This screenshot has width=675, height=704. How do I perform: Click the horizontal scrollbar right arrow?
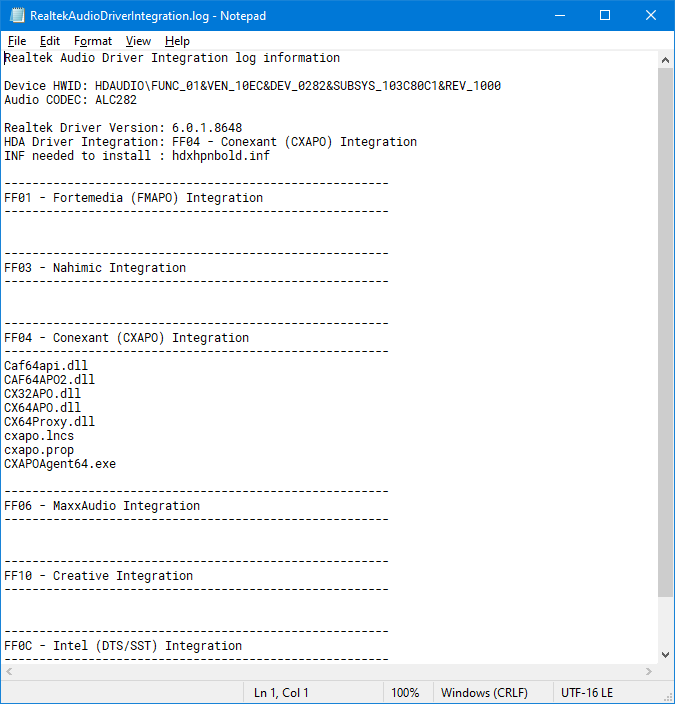coord(649,672)
